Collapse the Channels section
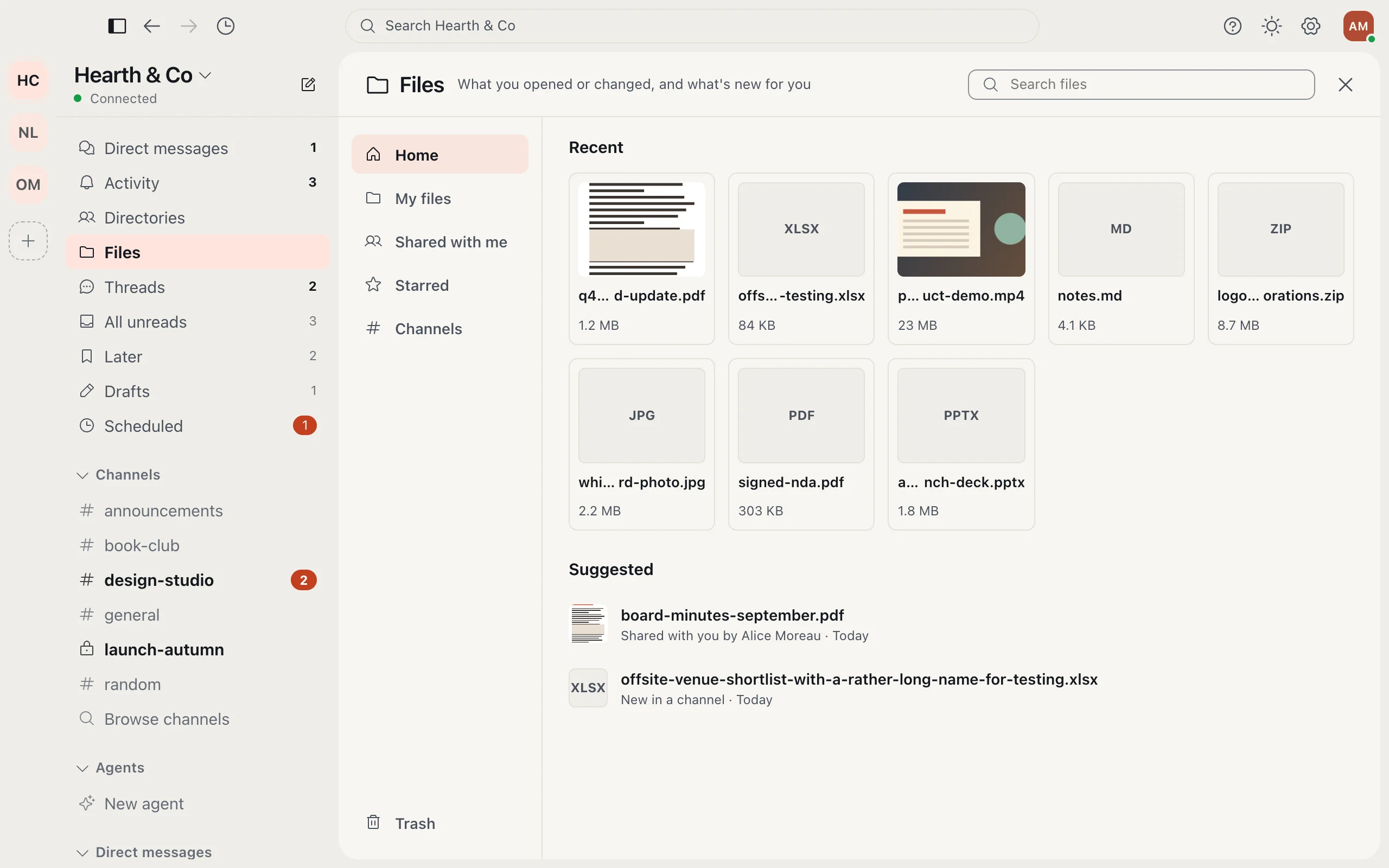Viewport: 1389px width, 868px height. point(119,475)
